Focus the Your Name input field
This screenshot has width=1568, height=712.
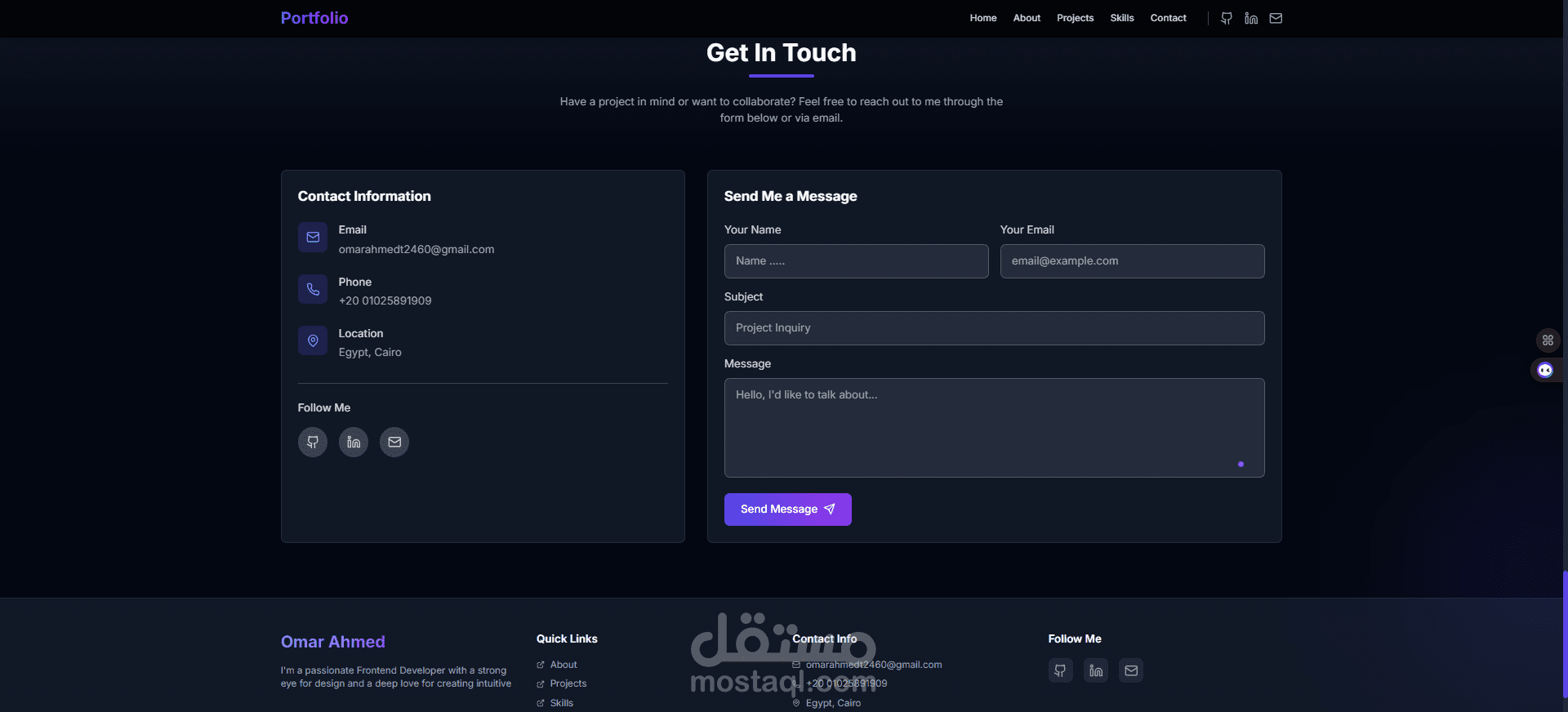(x=857, y=261)
